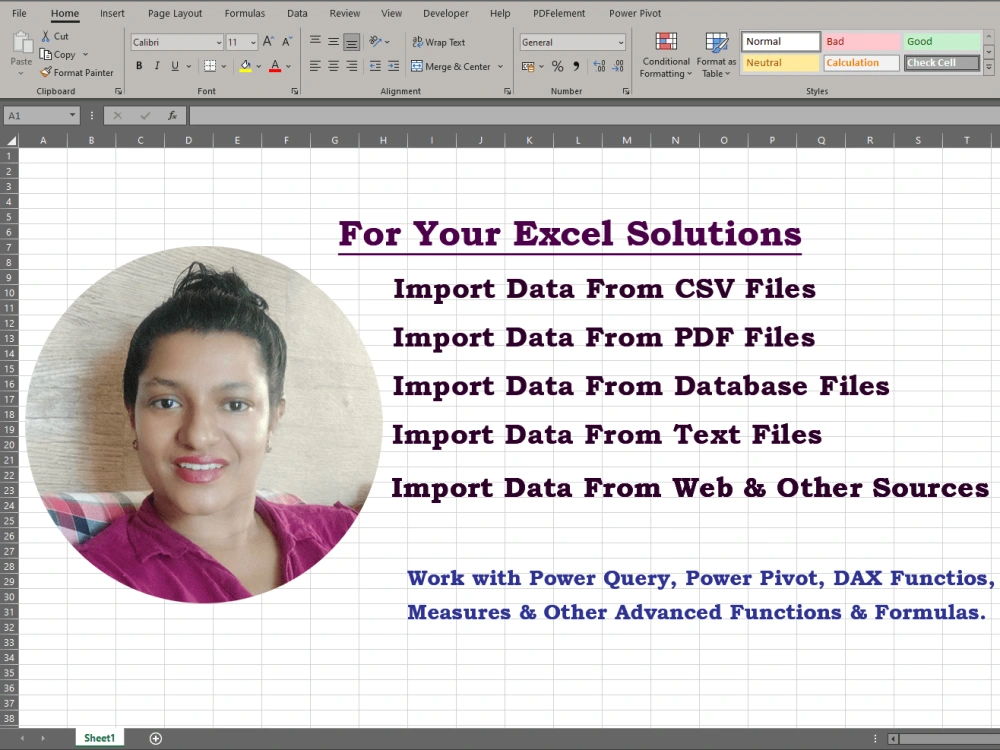Screen dimensions: 1000x750
Task: Increase the indent
Action: [x=393, y=66]
